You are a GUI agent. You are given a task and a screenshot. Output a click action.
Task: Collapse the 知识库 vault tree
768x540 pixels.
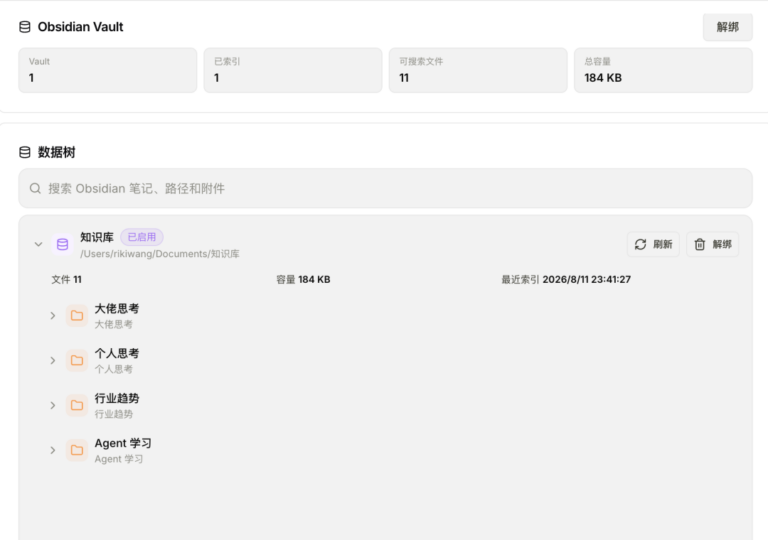[38, 244]
